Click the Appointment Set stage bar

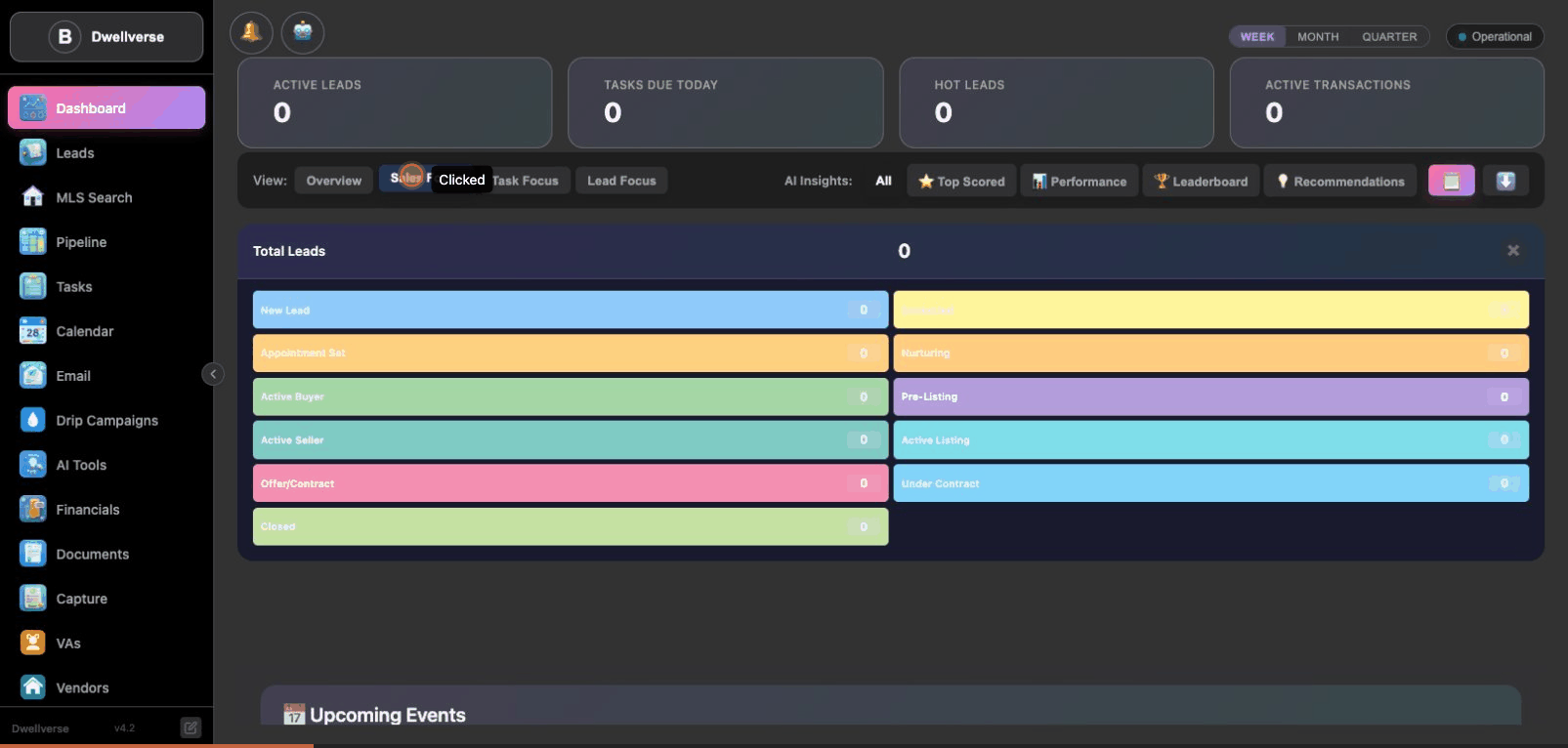[x=571, y=353]
